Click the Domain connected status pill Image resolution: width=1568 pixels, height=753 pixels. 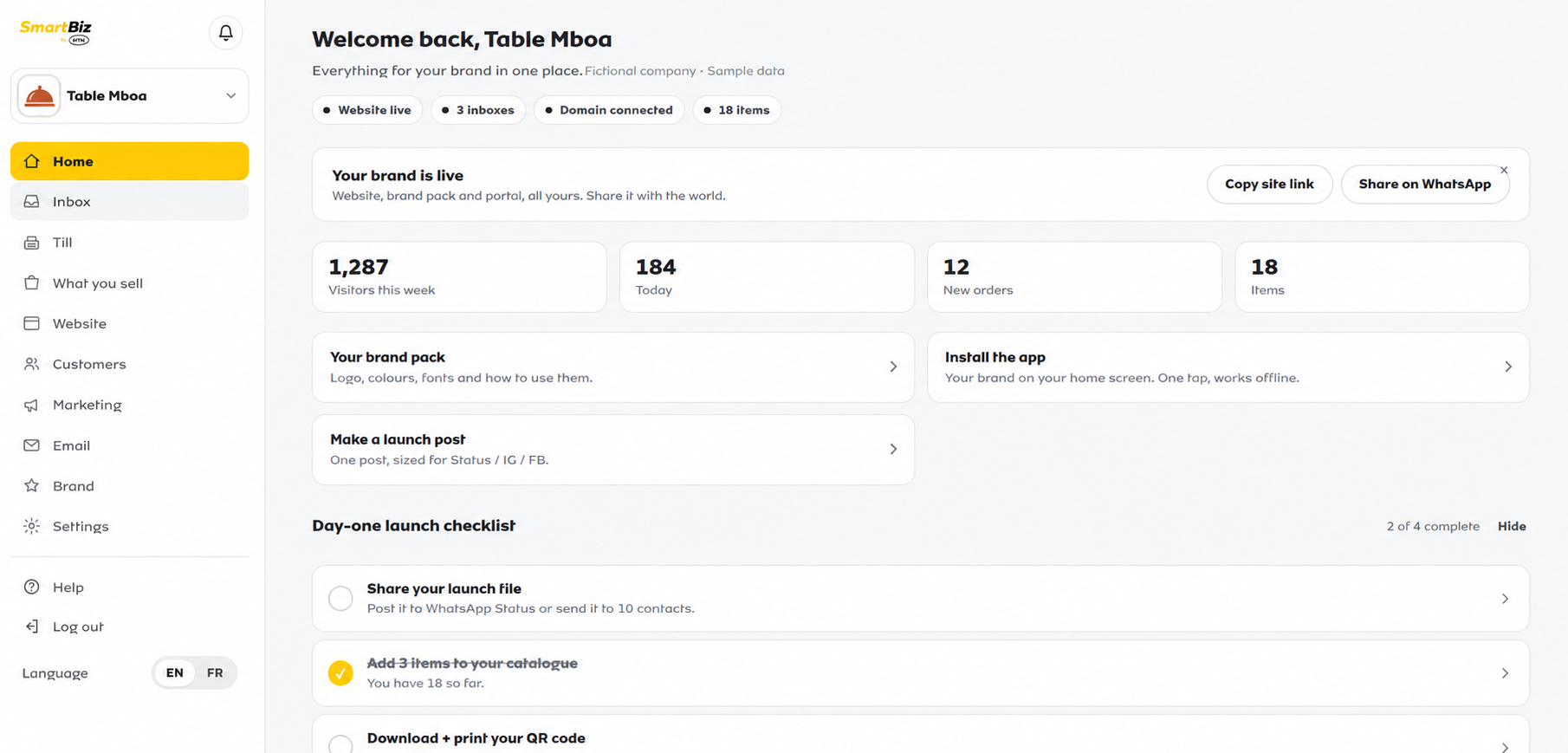coord(609,110)
